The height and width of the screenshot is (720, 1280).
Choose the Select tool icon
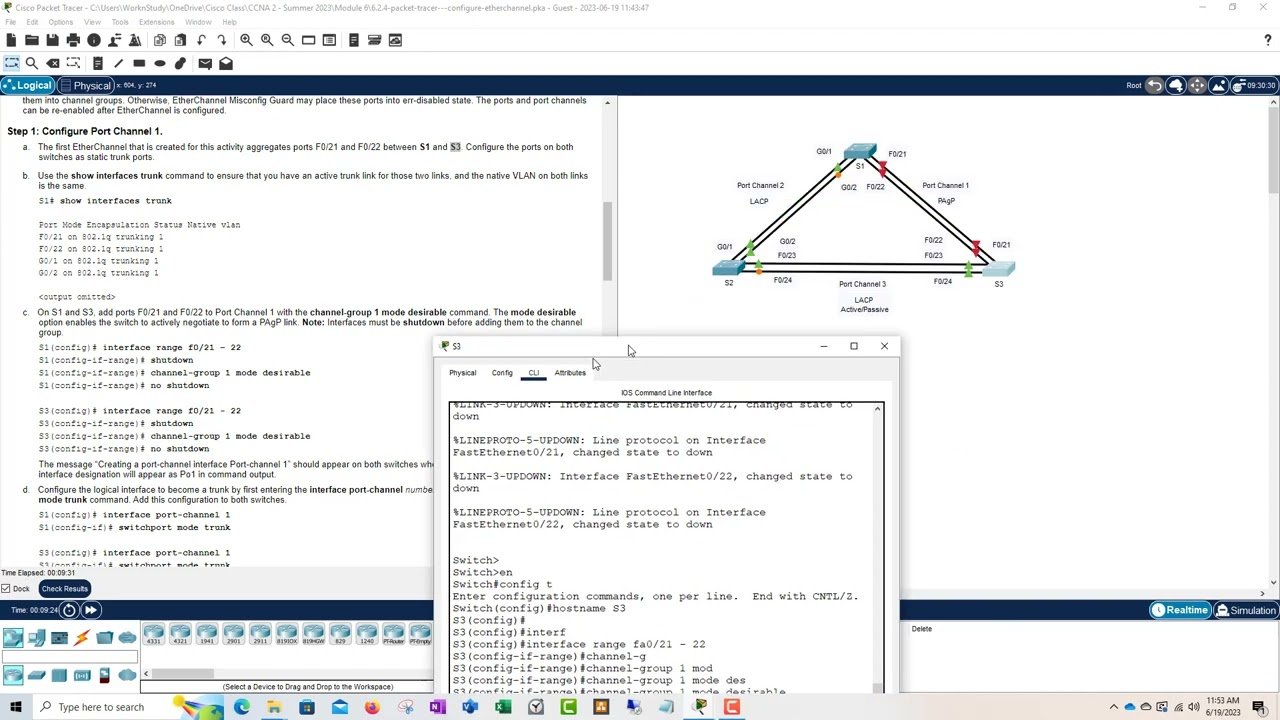[11, 63]
